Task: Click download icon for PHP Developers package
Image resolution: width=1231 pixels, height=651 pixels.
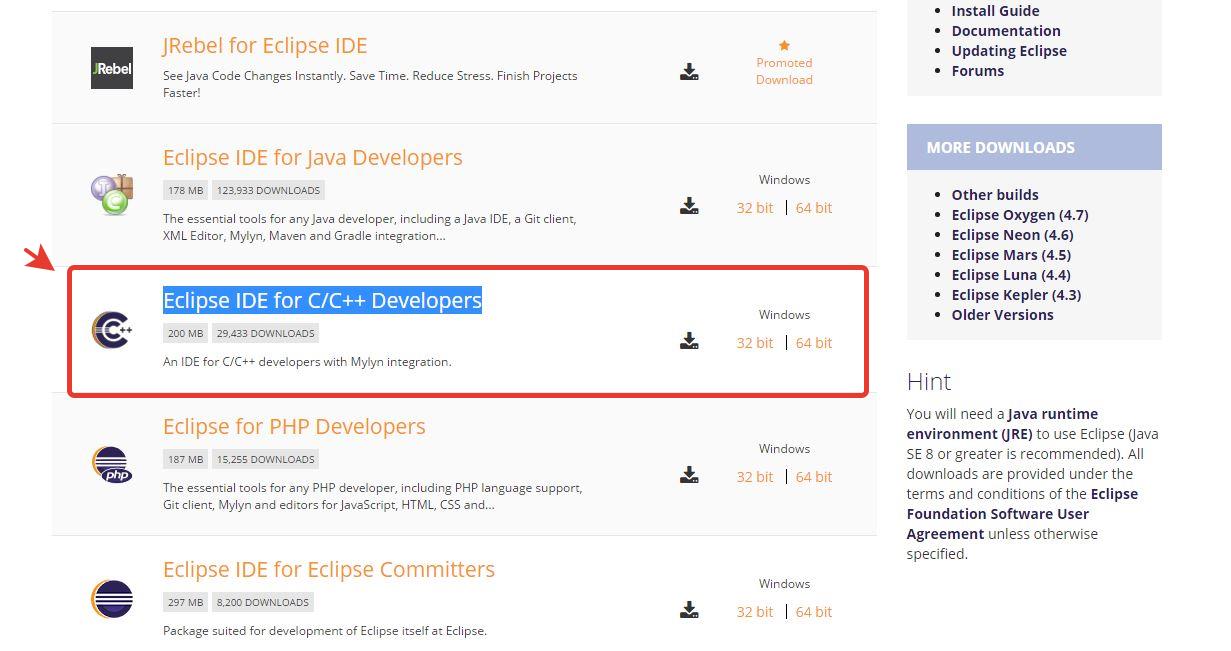Action: (x=689, y=475)
